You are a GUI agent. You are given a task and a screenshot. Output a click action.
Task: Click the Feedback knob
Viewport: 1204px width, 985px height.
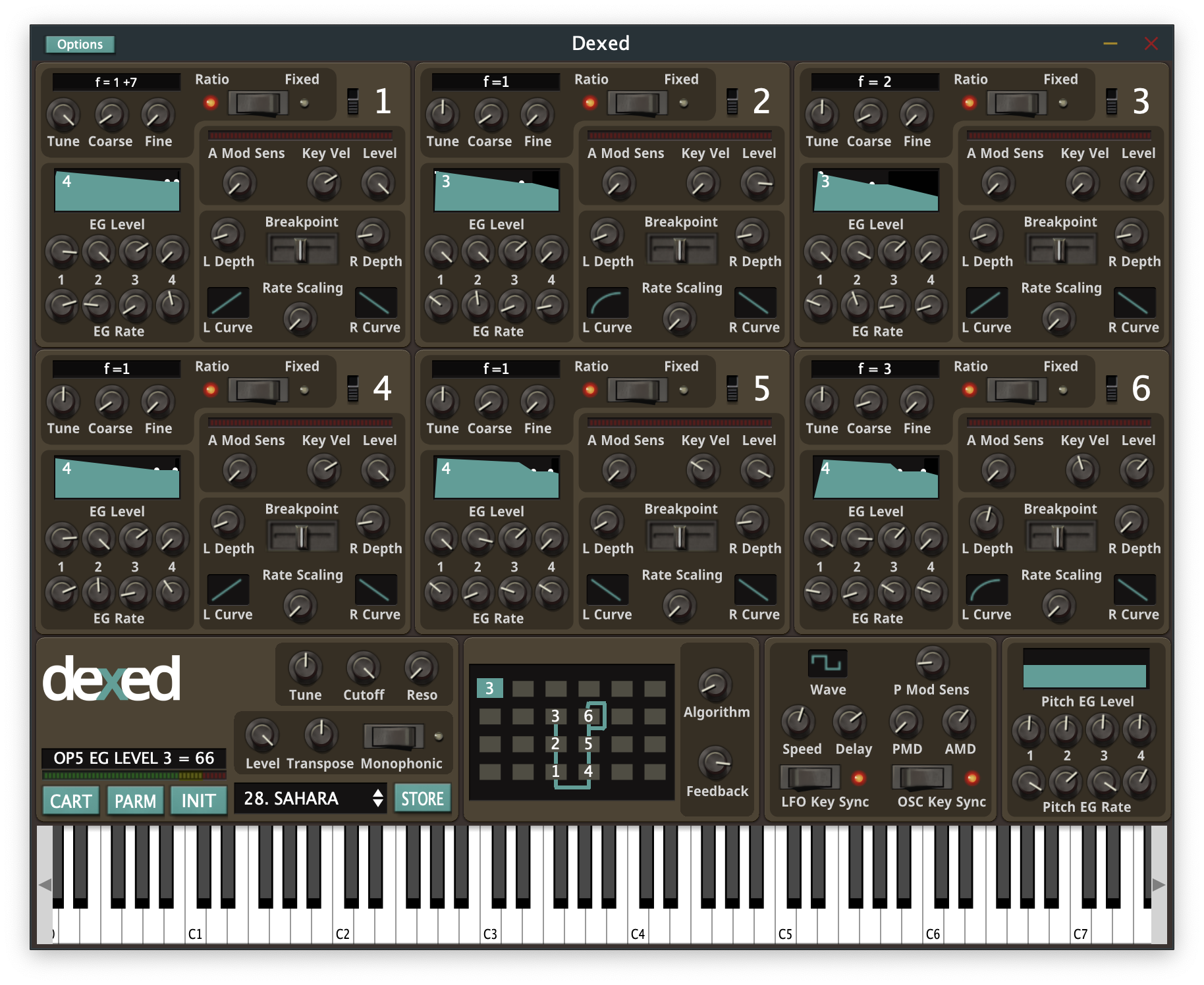[x=715, y=763]
